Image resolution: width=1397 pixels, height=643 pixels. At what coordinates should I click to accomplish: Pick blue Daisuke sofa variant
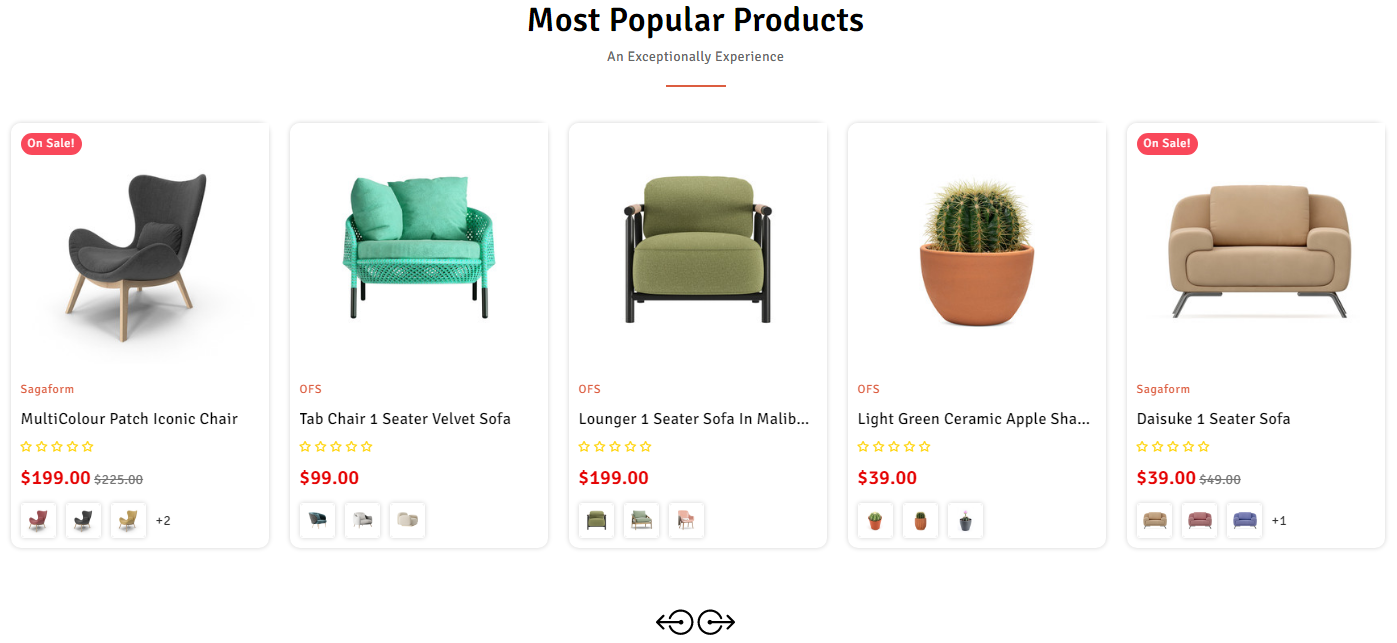(1244, 520)
